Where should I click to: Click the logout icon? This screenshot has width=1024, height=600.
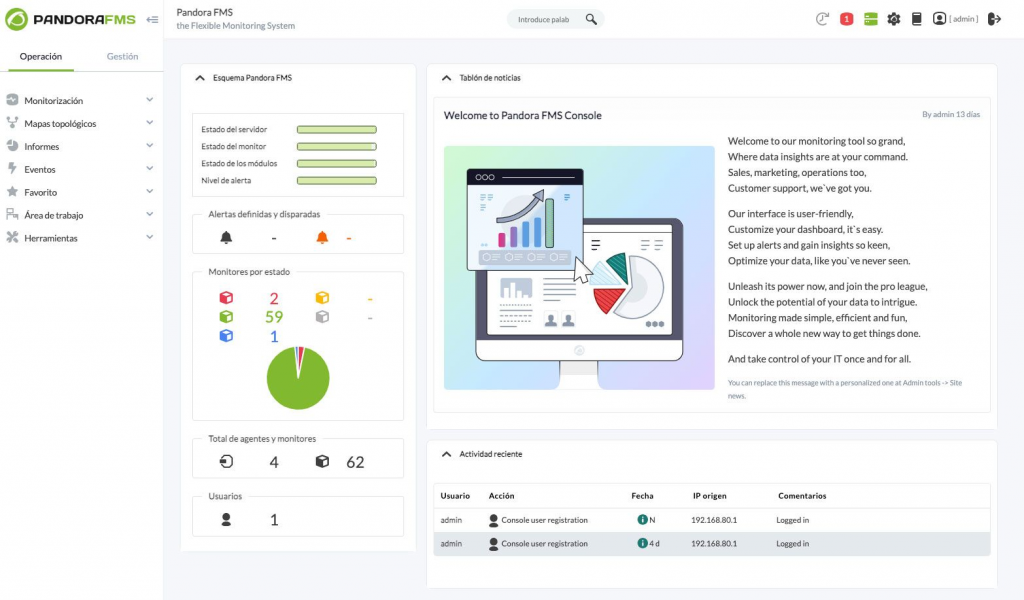coord(994,19)
